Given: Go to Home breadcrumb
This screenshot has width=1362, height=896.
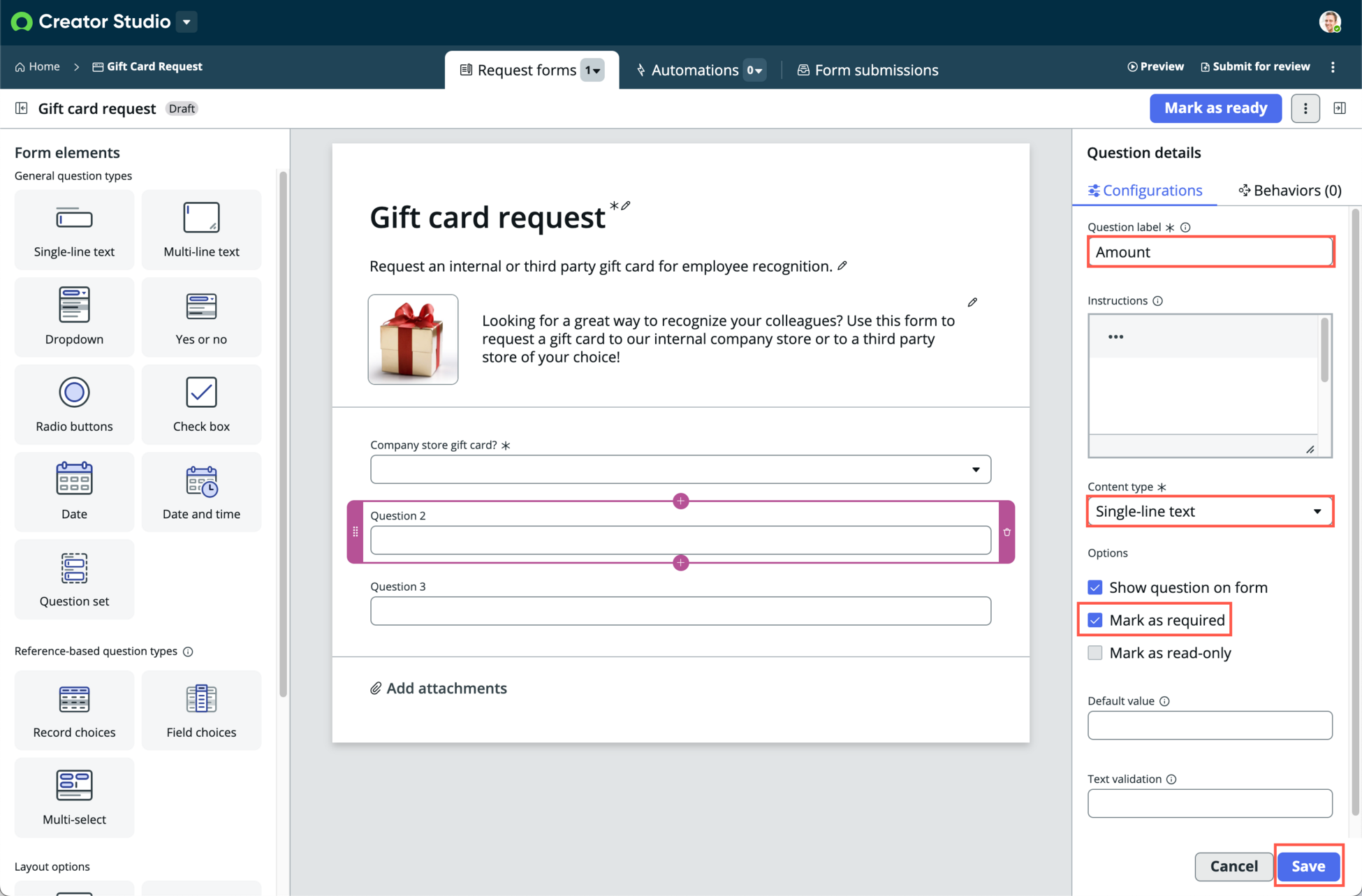Looking at the screenshot, I should coord(38,66).
